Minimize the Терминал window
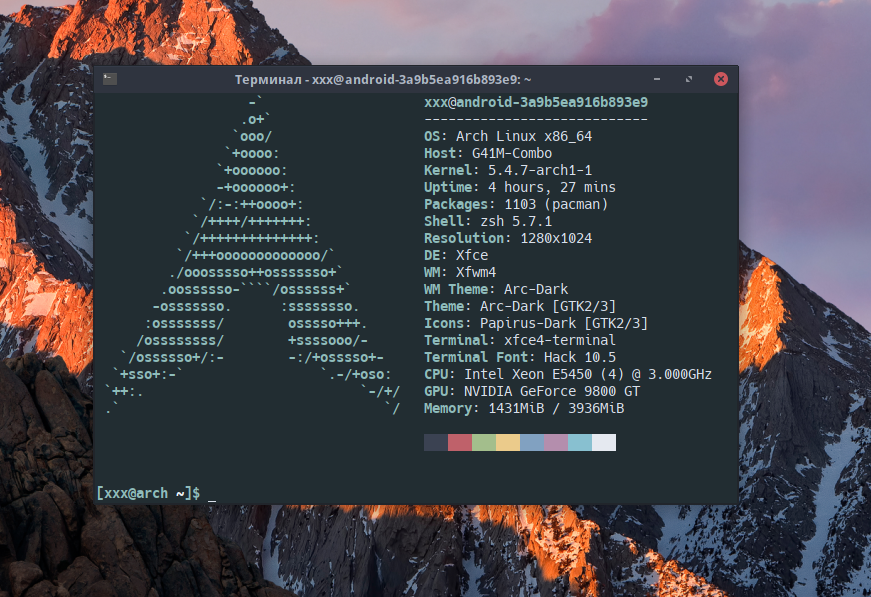This screenshot has width=871, height=597. tap(657, 79)
